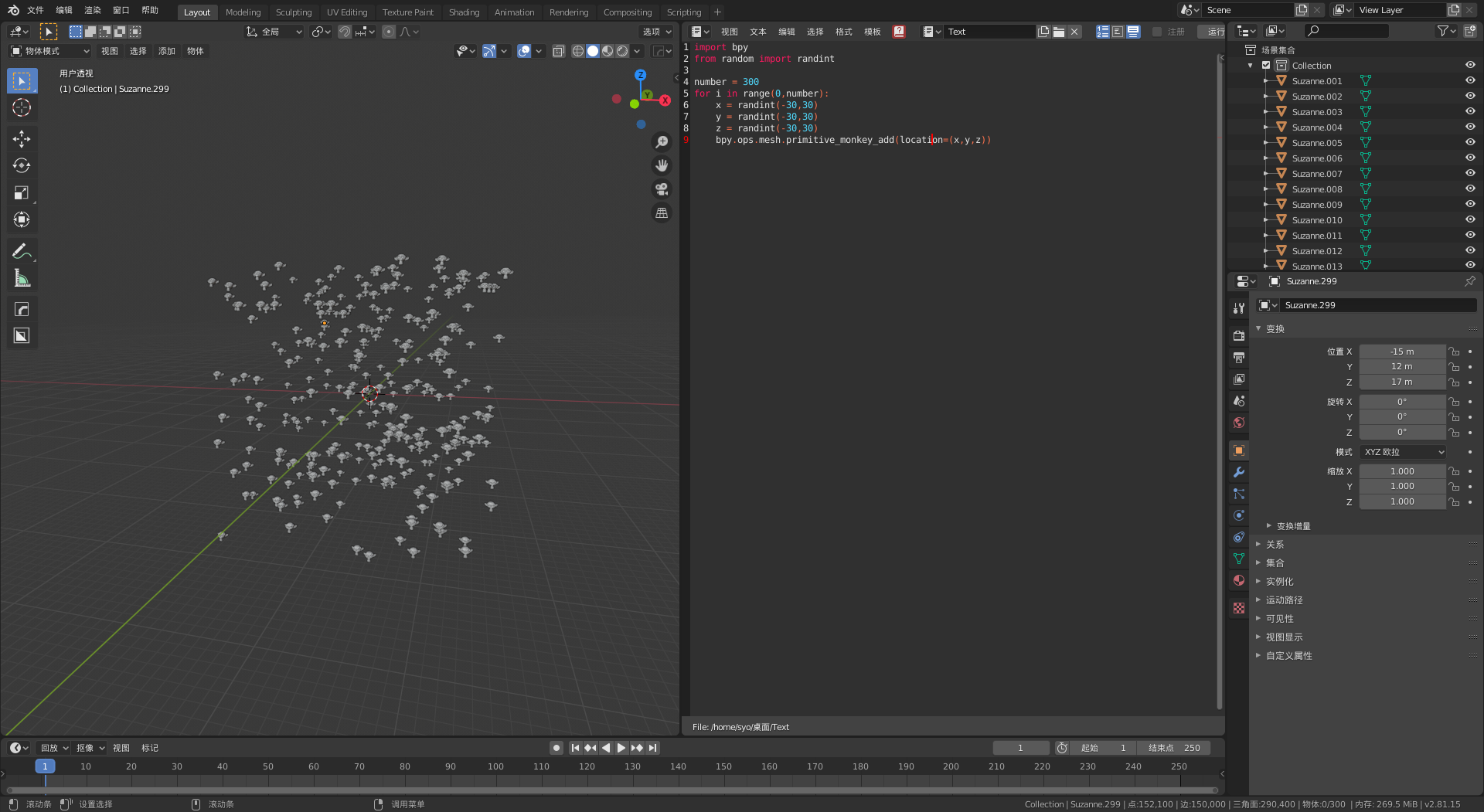
Task: Click the 缩放 Y value field
Action: [x=1402, y=487]
